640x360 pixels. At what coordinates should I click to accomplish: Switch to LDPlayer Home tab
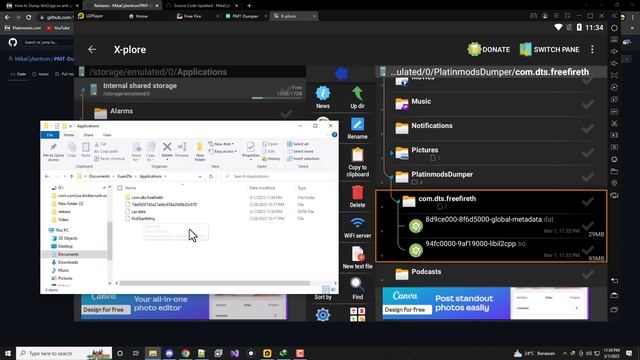(x=138, y=16)
